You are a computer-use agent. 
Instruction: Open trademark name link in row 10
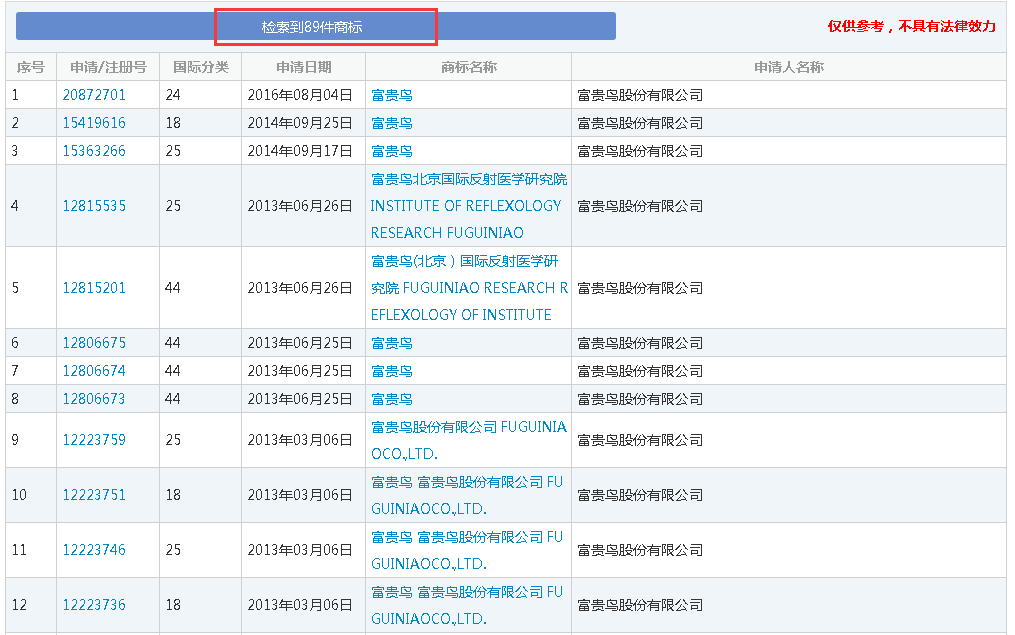click(x=467, y=495)
